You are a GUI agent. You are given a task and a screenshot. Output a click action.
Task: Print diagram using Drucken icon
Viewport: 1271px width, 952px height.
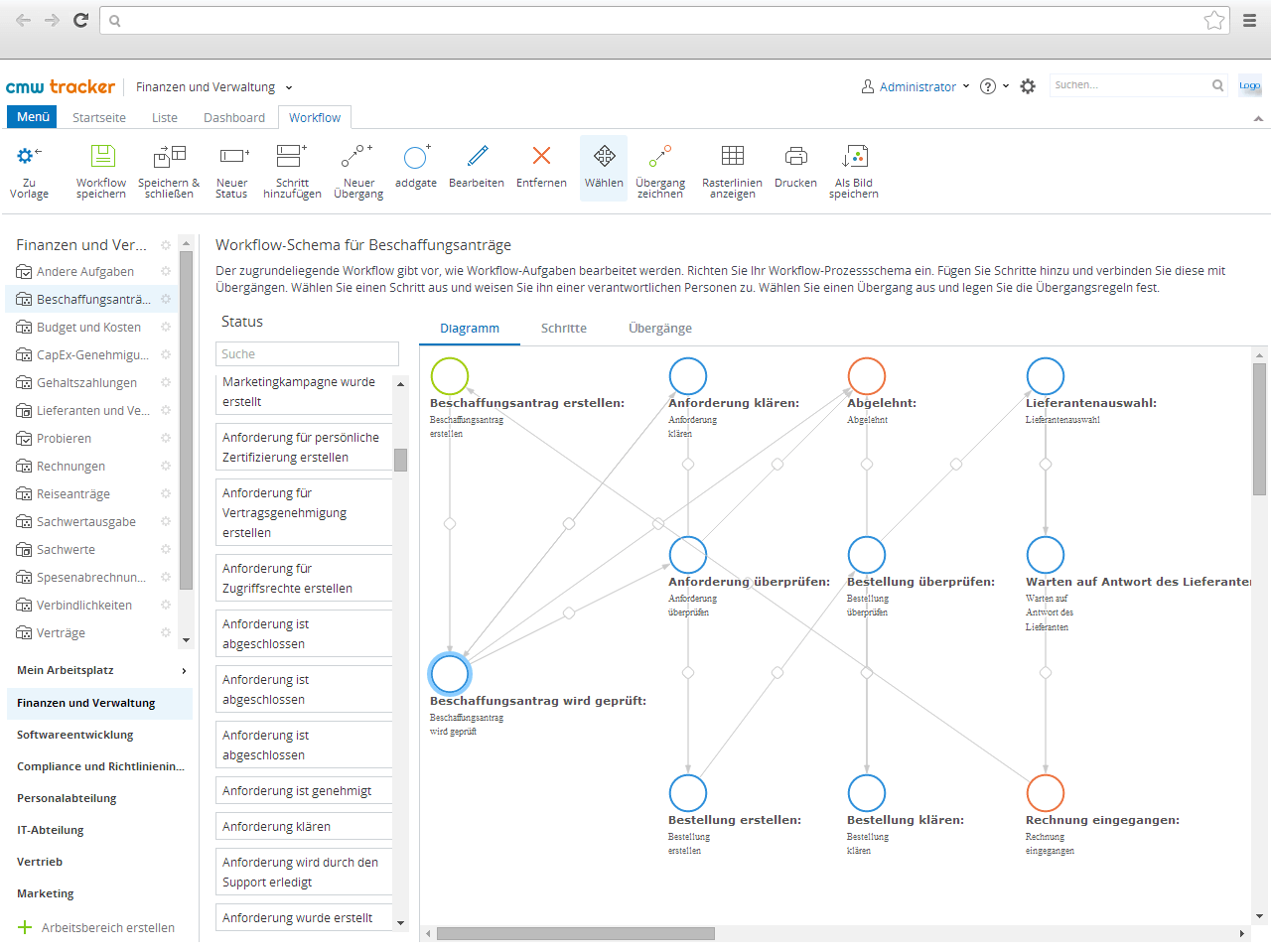pos(796,156)
